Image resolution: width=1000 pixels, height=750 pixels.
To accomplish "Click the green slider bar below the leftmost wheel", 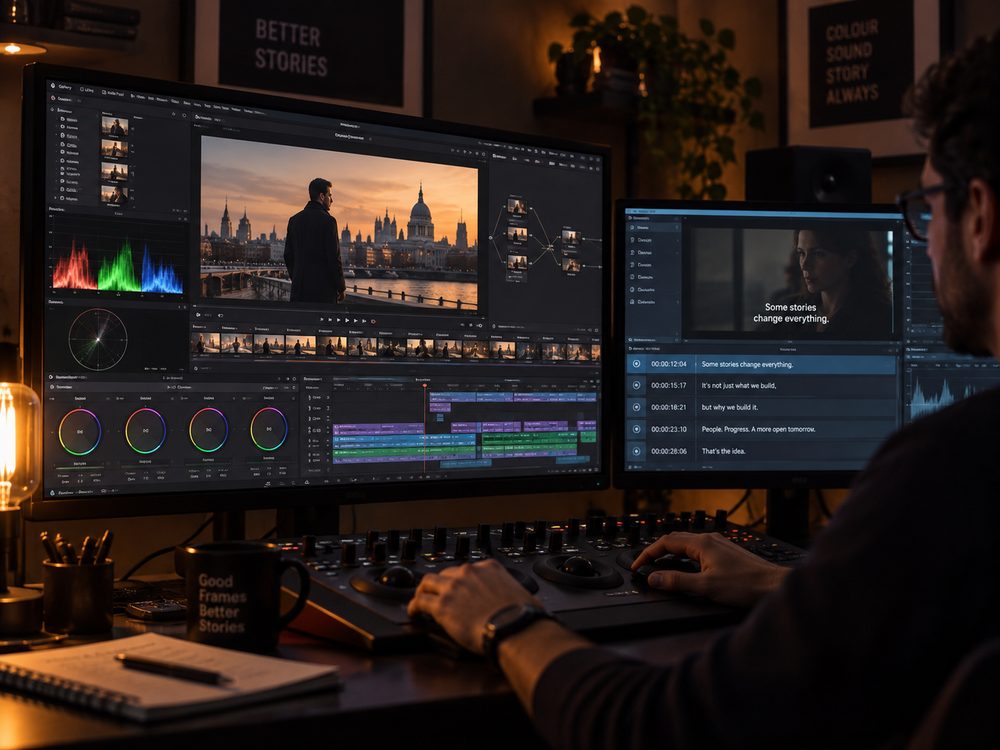I will (x=80, y=469).
